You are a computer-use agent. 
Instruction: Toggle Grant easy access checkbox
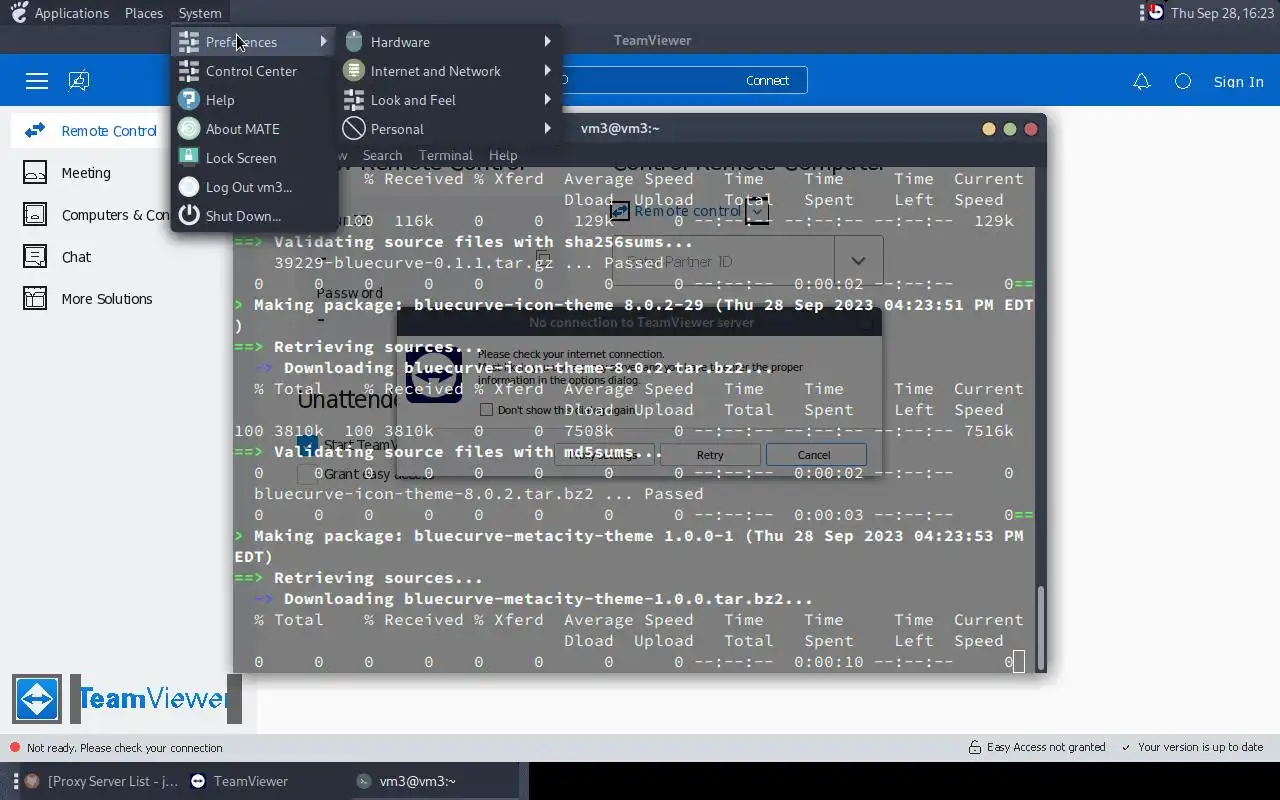tap(308, 474)
